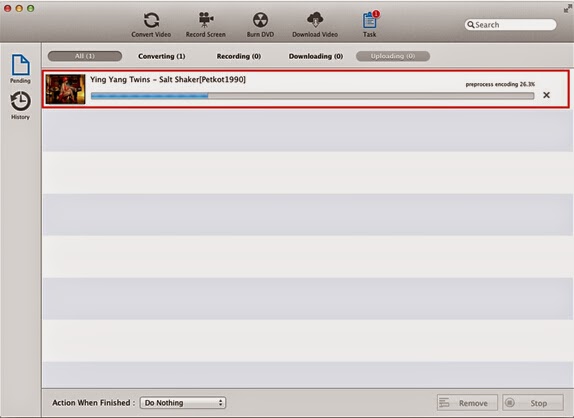The width and height of the screenshot is (574, 418).
Task: Click the Action When Finished label
Action: pos(93,403)
